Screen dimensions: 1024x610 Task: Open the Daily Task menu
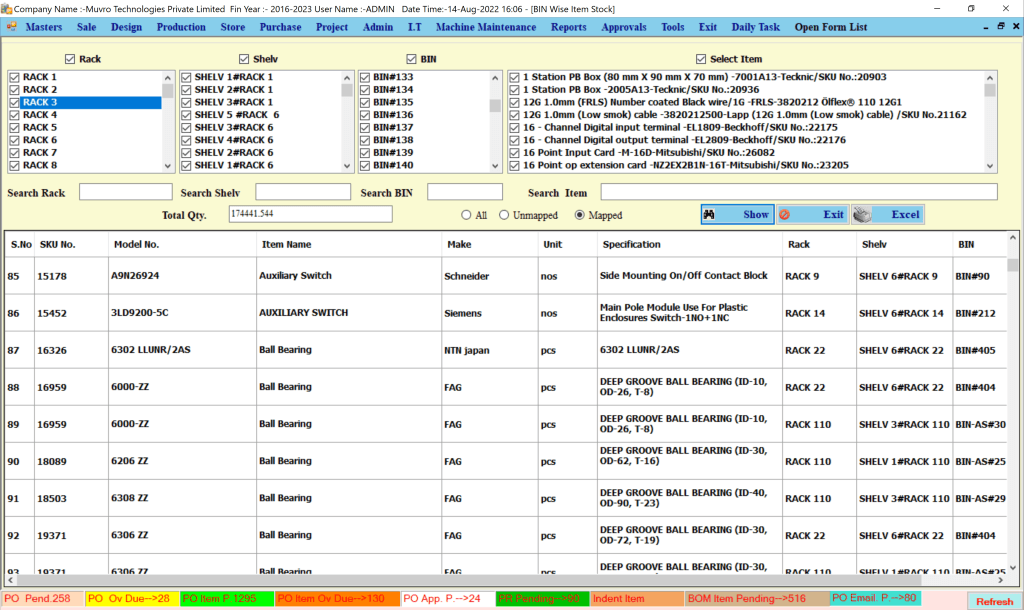[756, 27]
